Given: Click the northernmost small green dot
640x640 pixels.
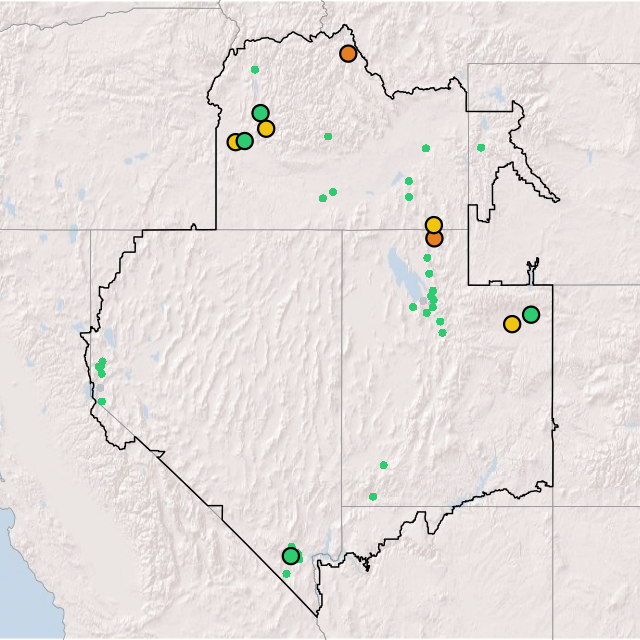Looking at the screenshot, I should (255, 69).
